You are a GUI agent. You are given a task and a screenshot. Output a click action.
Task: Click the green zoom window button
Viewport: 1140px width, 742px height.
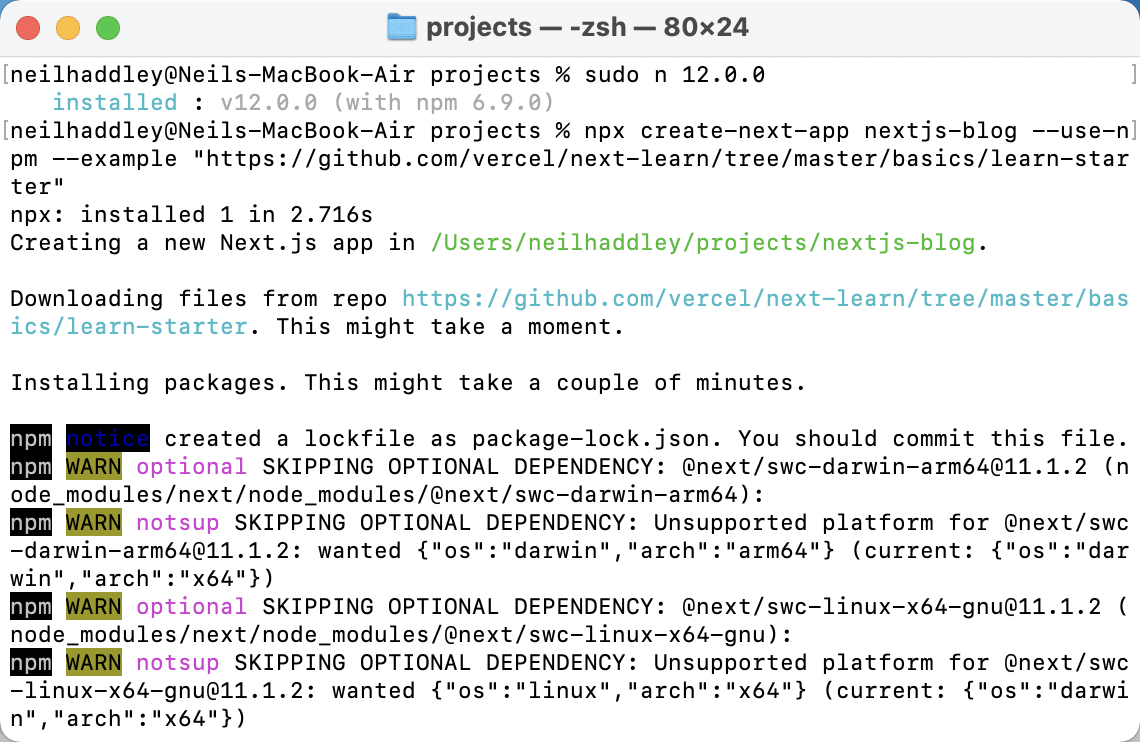point(107,28)
